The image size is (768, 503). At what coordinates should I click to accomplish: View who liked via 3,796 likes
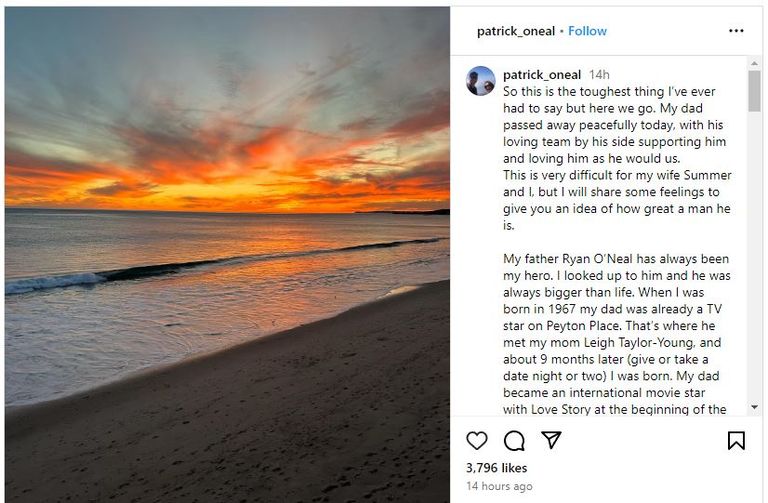pyautogui.click(x=496, y=468)
